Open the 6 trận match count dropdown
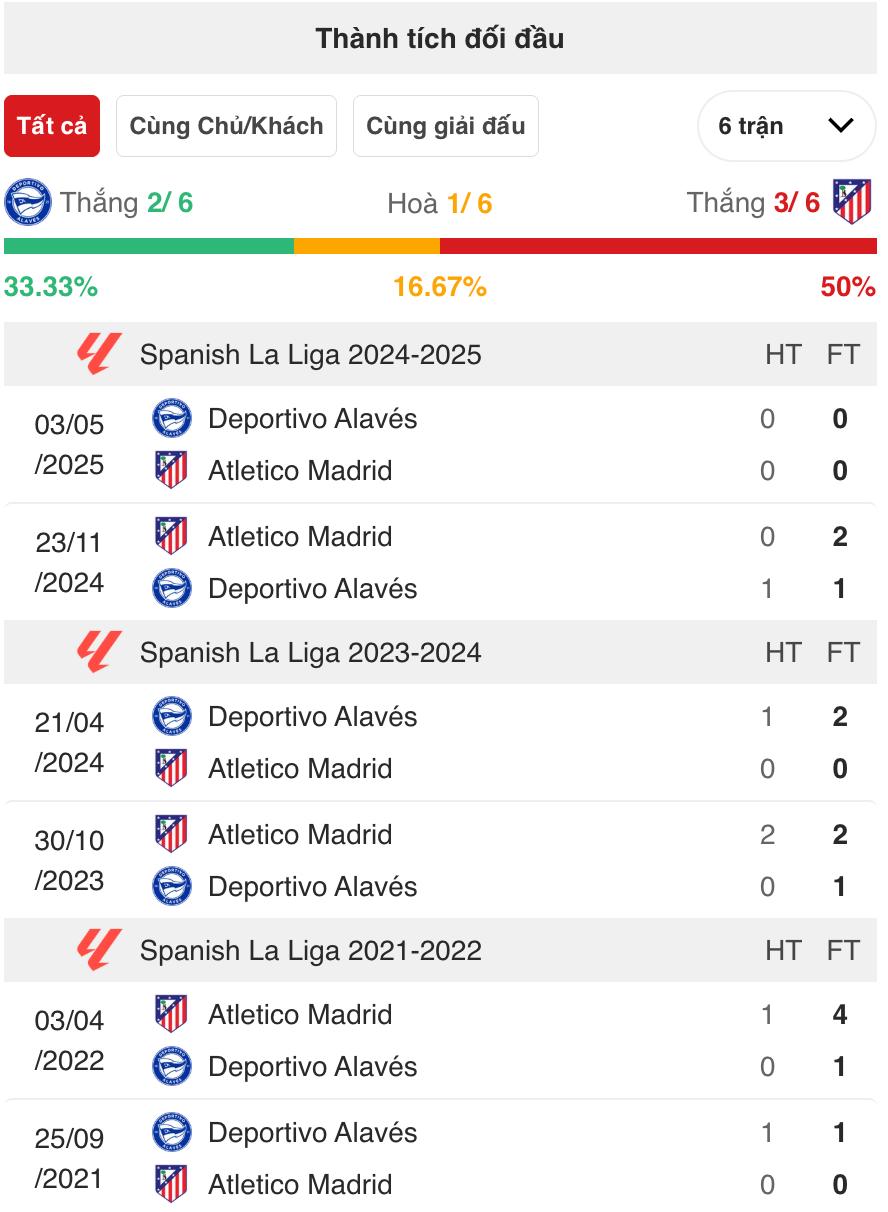The width and height of the screenshot is (888, 1212). (x=787, y=126)
